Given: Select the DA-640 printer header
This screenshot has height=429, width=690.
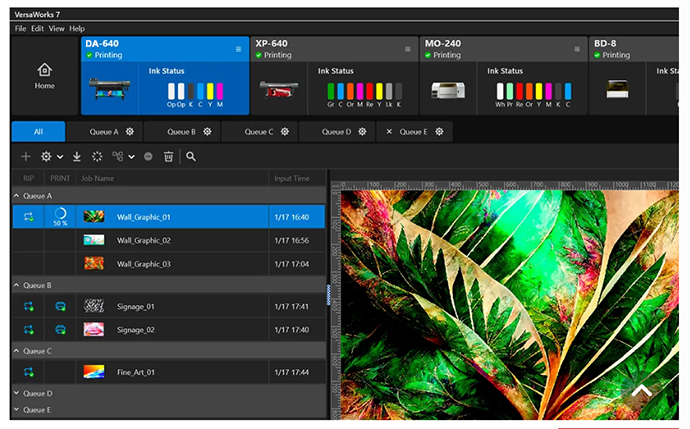Looking at the screenshot, I should coord(165,49).
